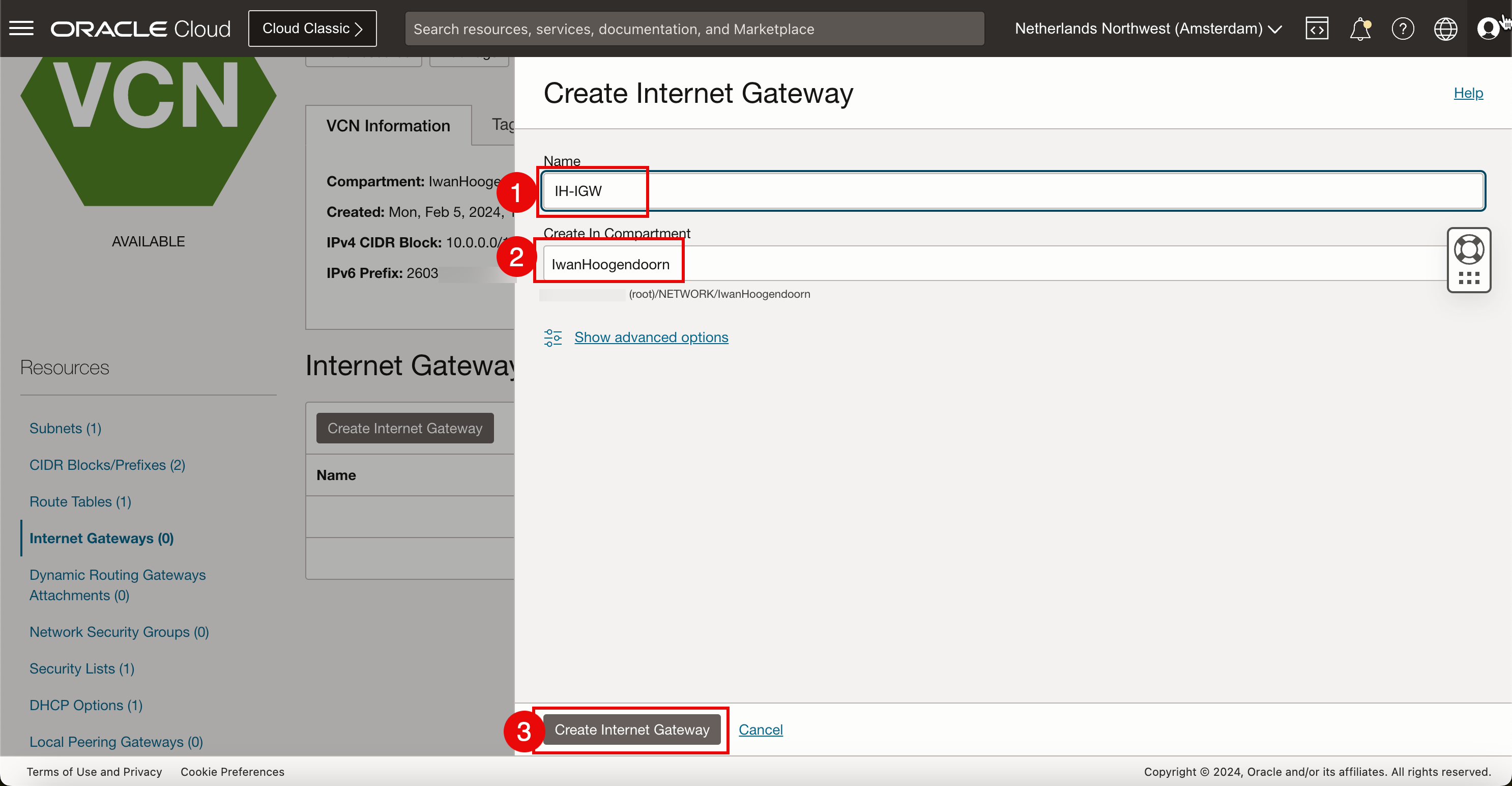Click the help question mark icon
This screenshot has width=1512, height=786.
(1402, 28)
